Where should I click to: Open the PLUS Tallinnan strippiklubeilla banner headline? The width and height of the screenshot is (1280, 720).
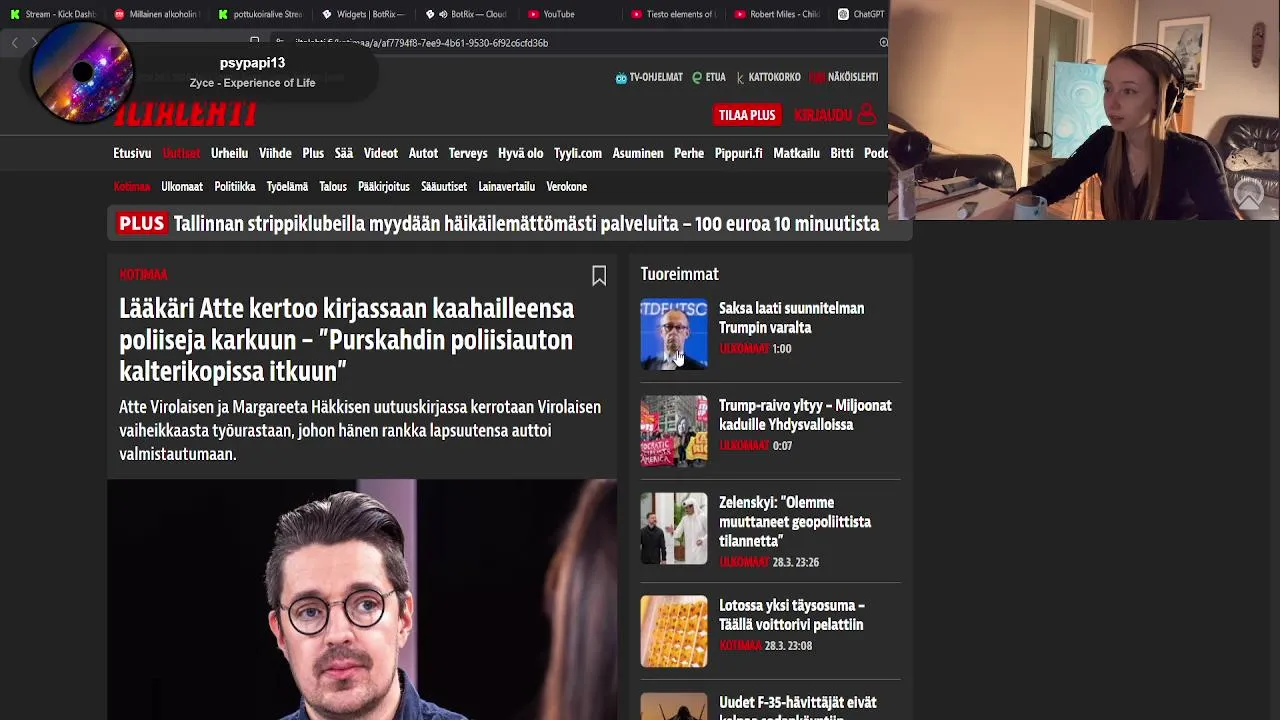(510, 224)
